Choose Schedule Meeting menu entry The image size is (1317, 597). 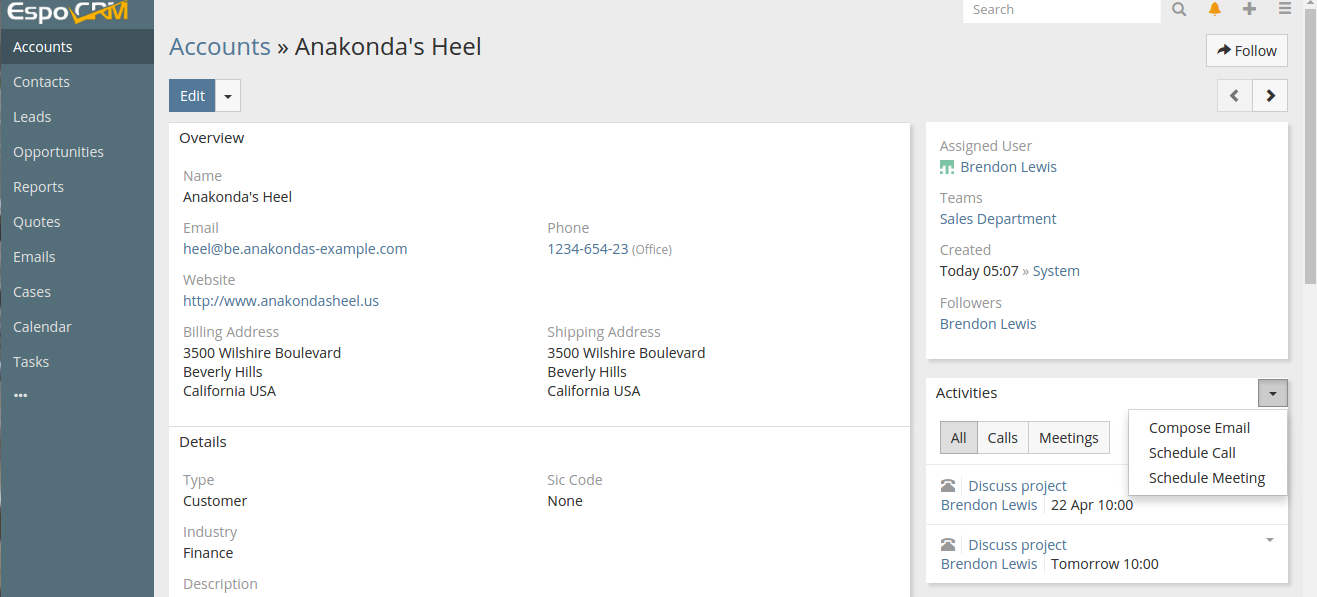click(1206, 478)
